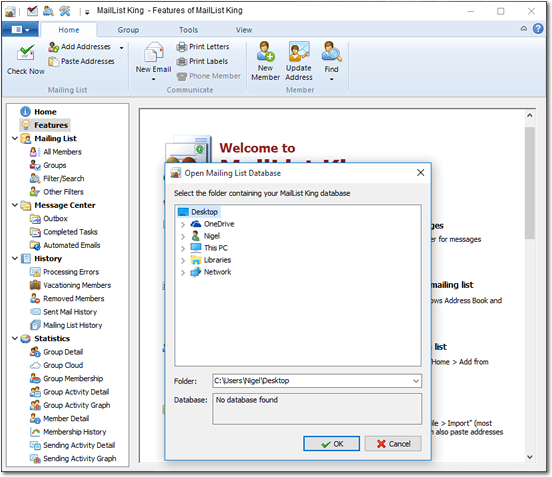This screenshot has width=552, height=477.
Task: Click the check mail icon in quick access toolbar
Action: pos(32,11)
